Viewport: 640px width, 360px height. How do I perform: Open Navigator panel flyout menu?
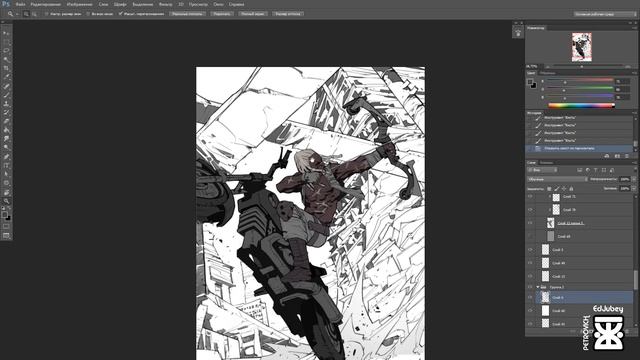(634, 28)
